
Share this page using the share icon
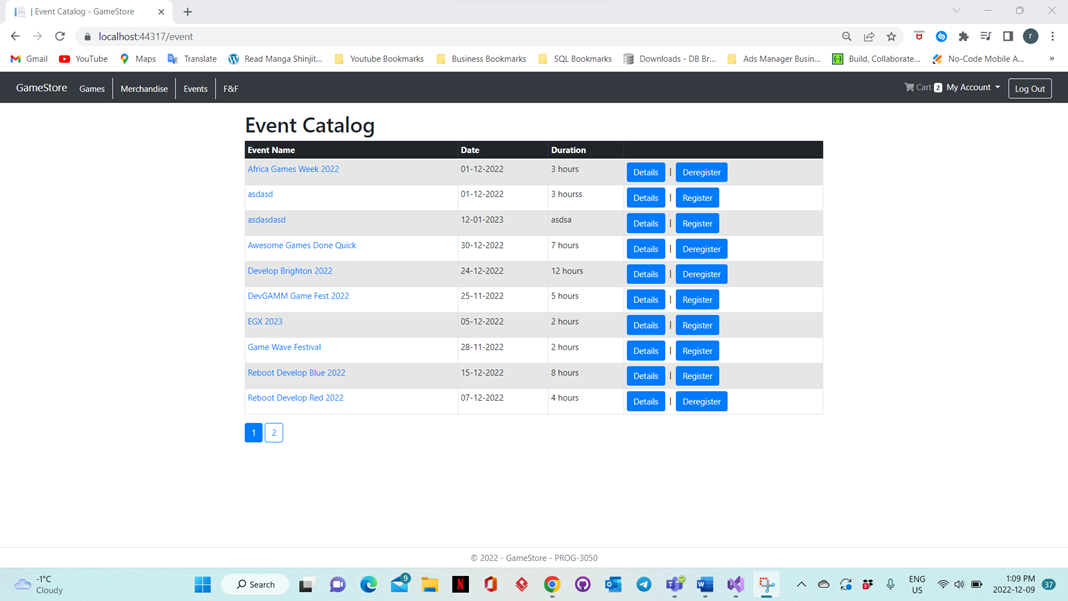tap(868, 36)
